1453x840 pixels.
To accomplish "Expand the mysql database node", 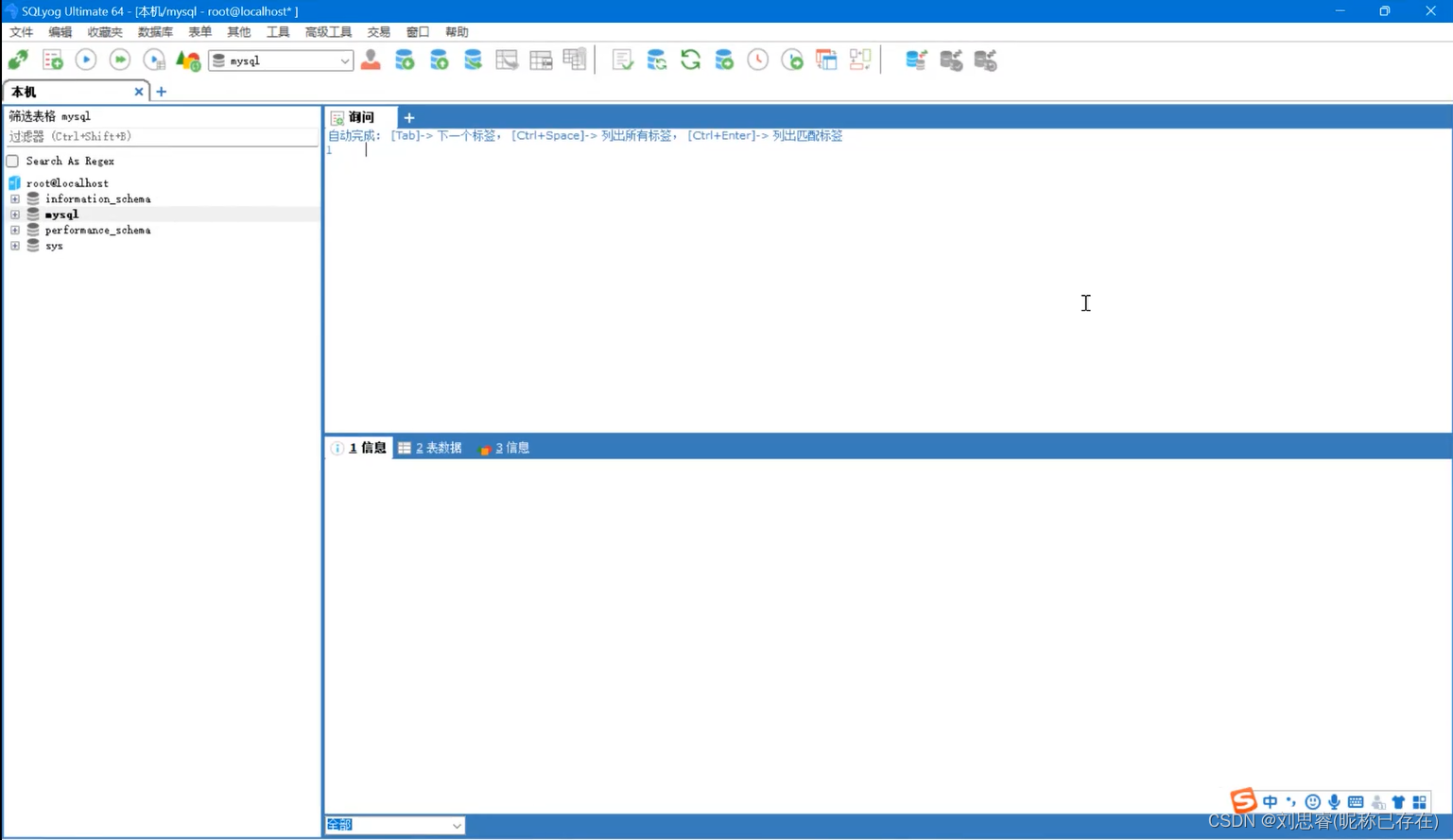I will 15,214.
